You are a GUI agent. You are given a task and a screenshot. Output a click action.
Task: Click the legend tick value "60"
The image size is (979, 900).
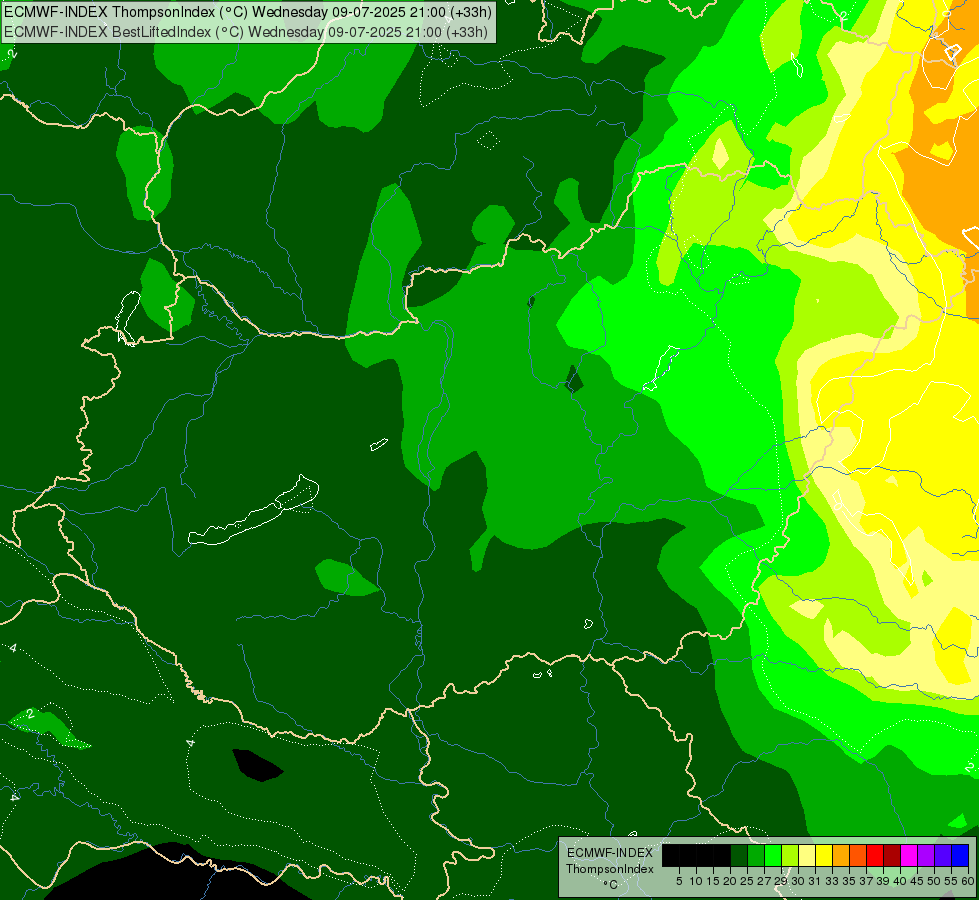pyautogui.click(x=968, y=881)
